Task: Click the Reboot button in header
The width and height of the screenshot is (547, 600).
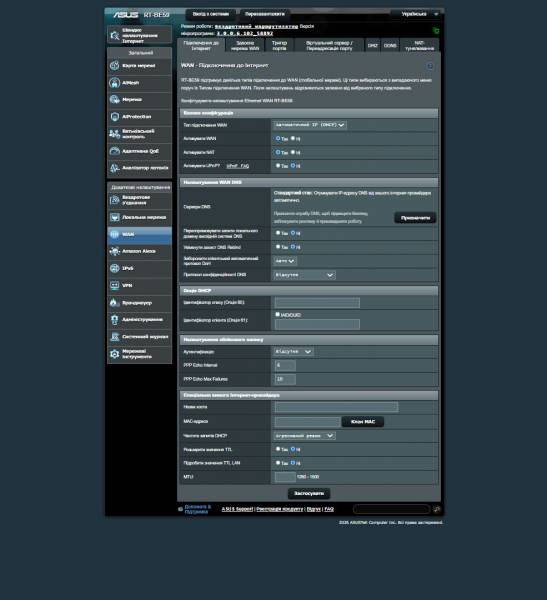Action: click(x=265, y=14)
